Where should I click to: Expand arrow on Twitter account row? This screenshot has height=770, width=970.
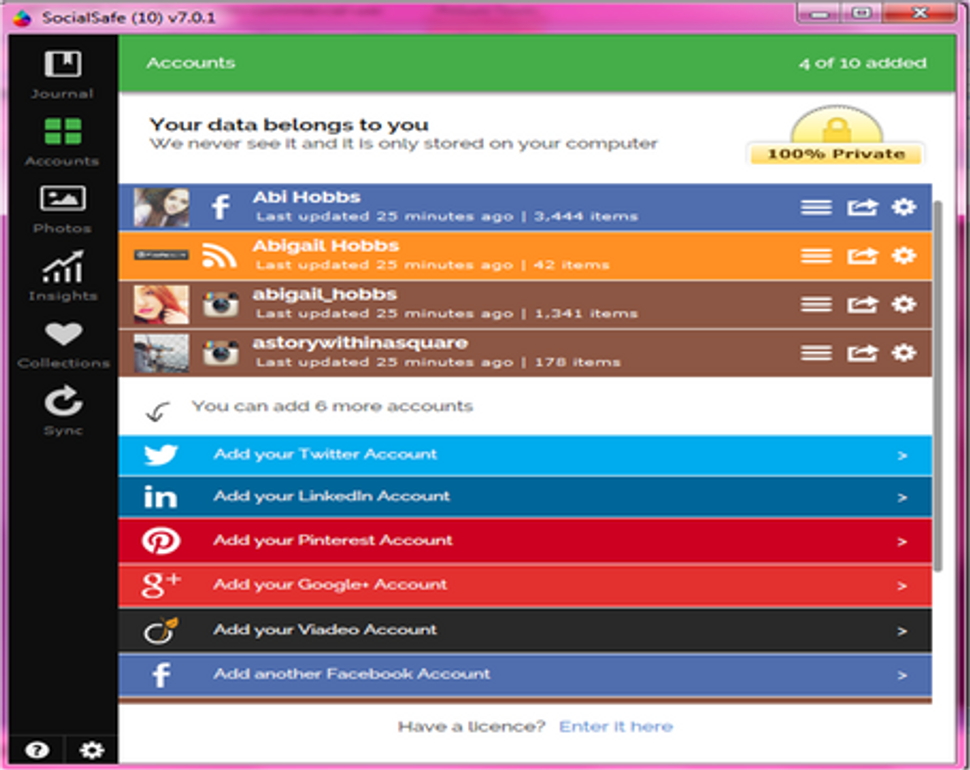click(902, 456)
